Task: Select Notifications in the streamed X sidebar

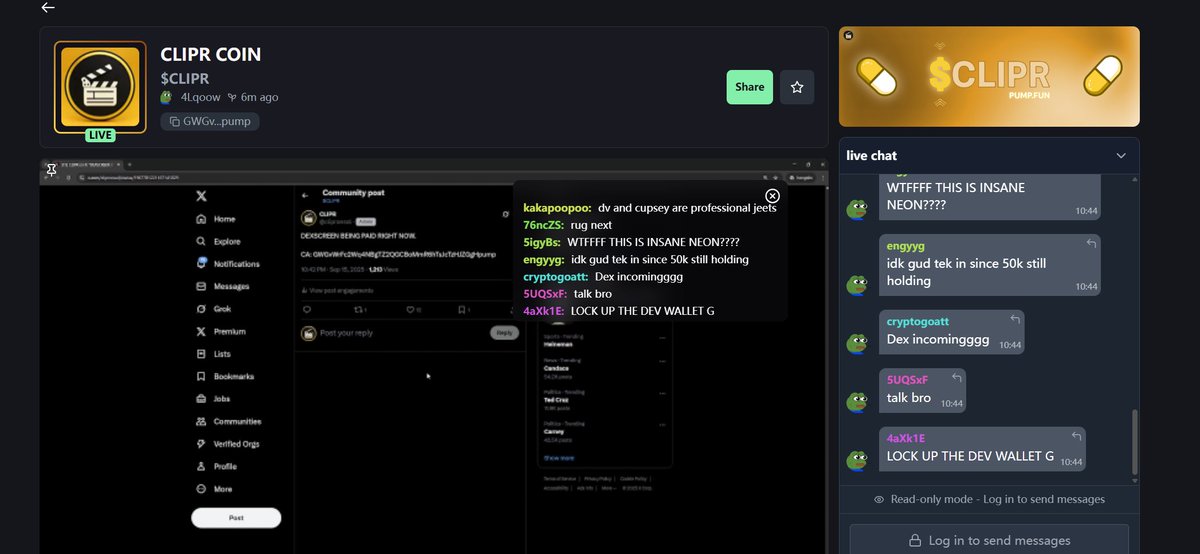Action: pyautogui.click(x=228, y=264)
